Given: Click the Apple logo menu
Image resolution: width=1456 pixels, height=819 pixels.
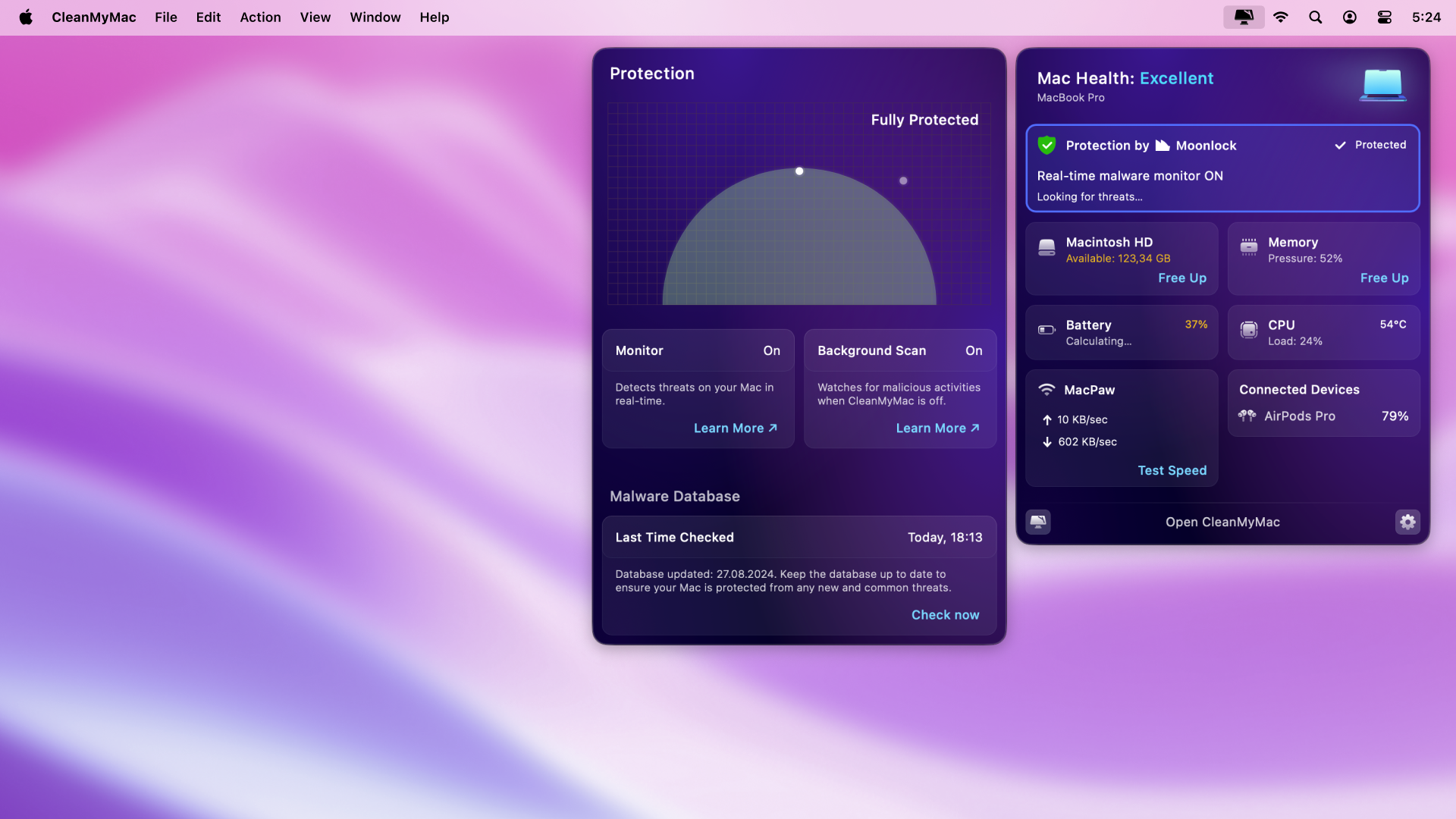Looking at the screenshot, I should (26, 17).
